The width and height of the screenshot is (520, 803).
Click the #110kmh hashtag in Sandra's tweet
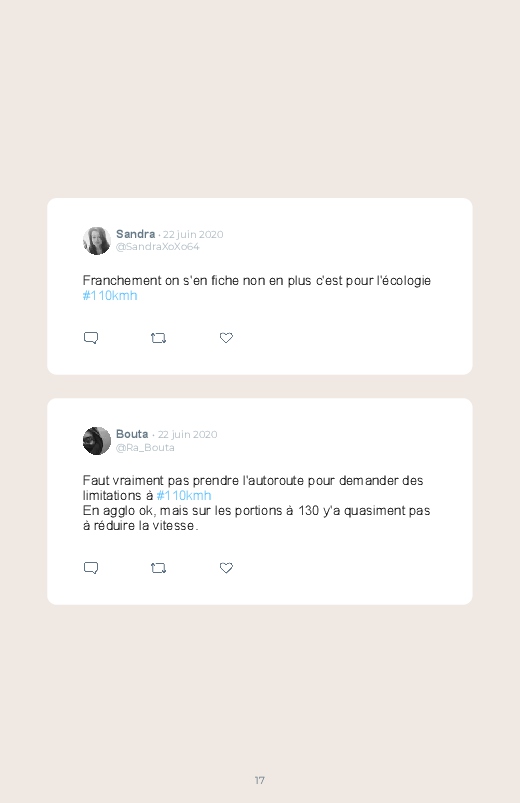[110, 295]
